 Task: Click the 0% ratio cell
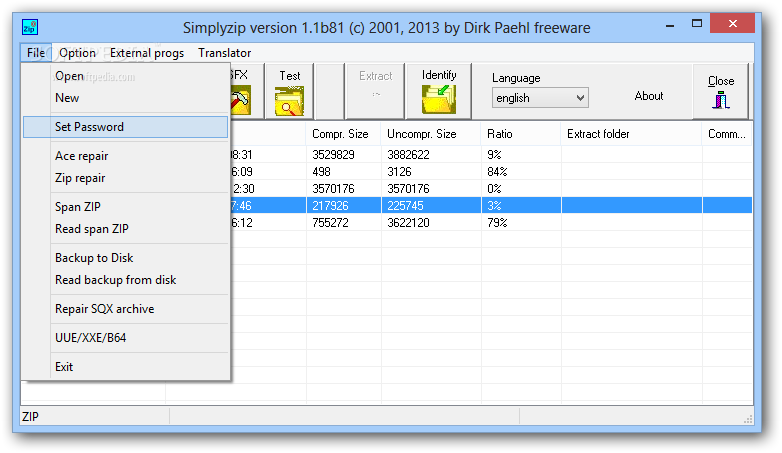tap(521, 189)
